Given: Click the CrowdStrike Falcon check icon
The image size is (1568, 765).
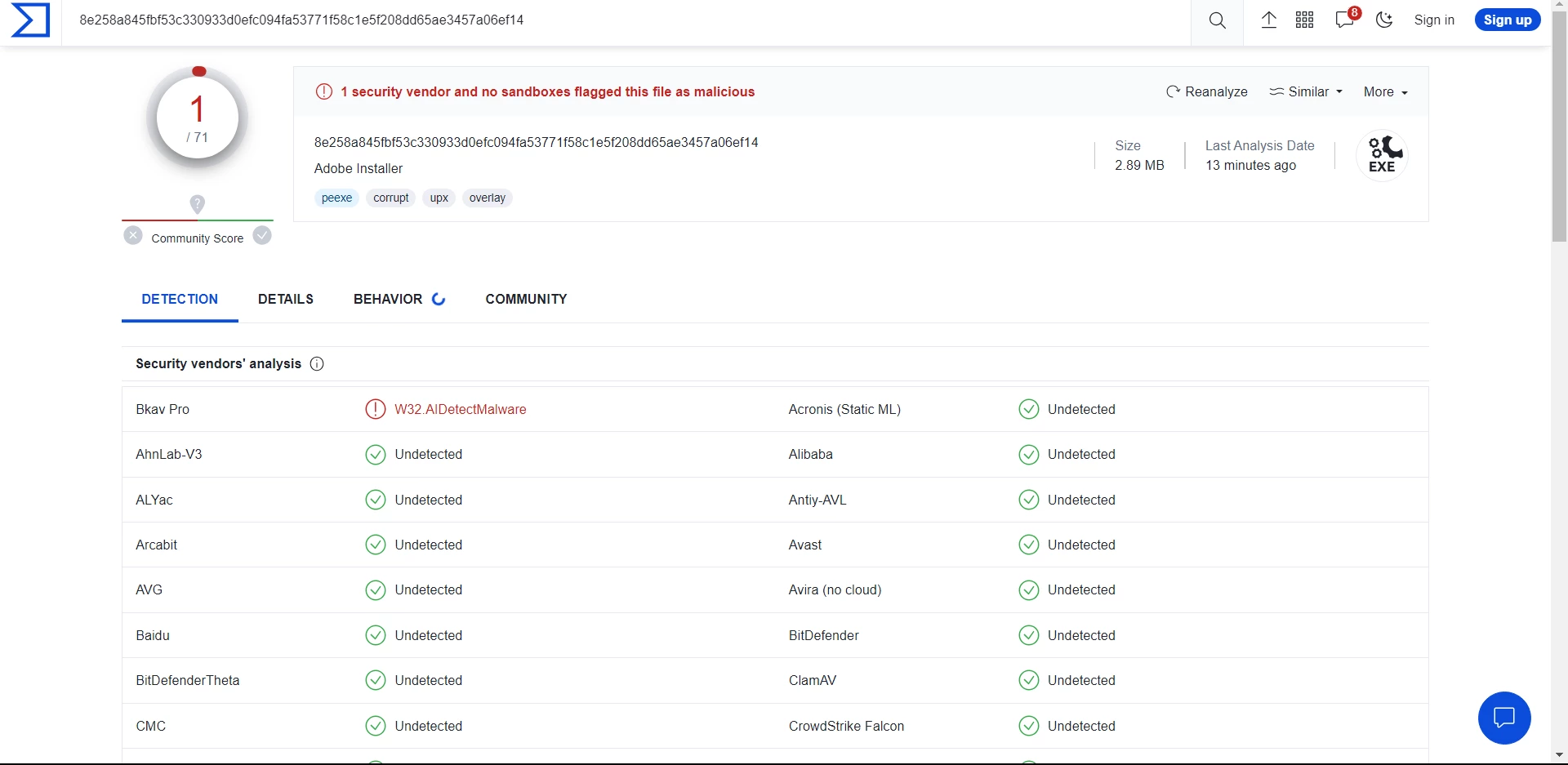Looking at the screenshot, I should [x=1028, y=726].
